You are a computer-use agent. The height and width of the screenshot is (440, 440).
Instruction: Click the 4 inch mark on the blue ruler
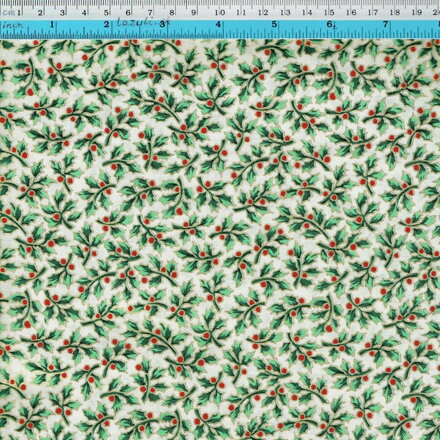[218, 25]
